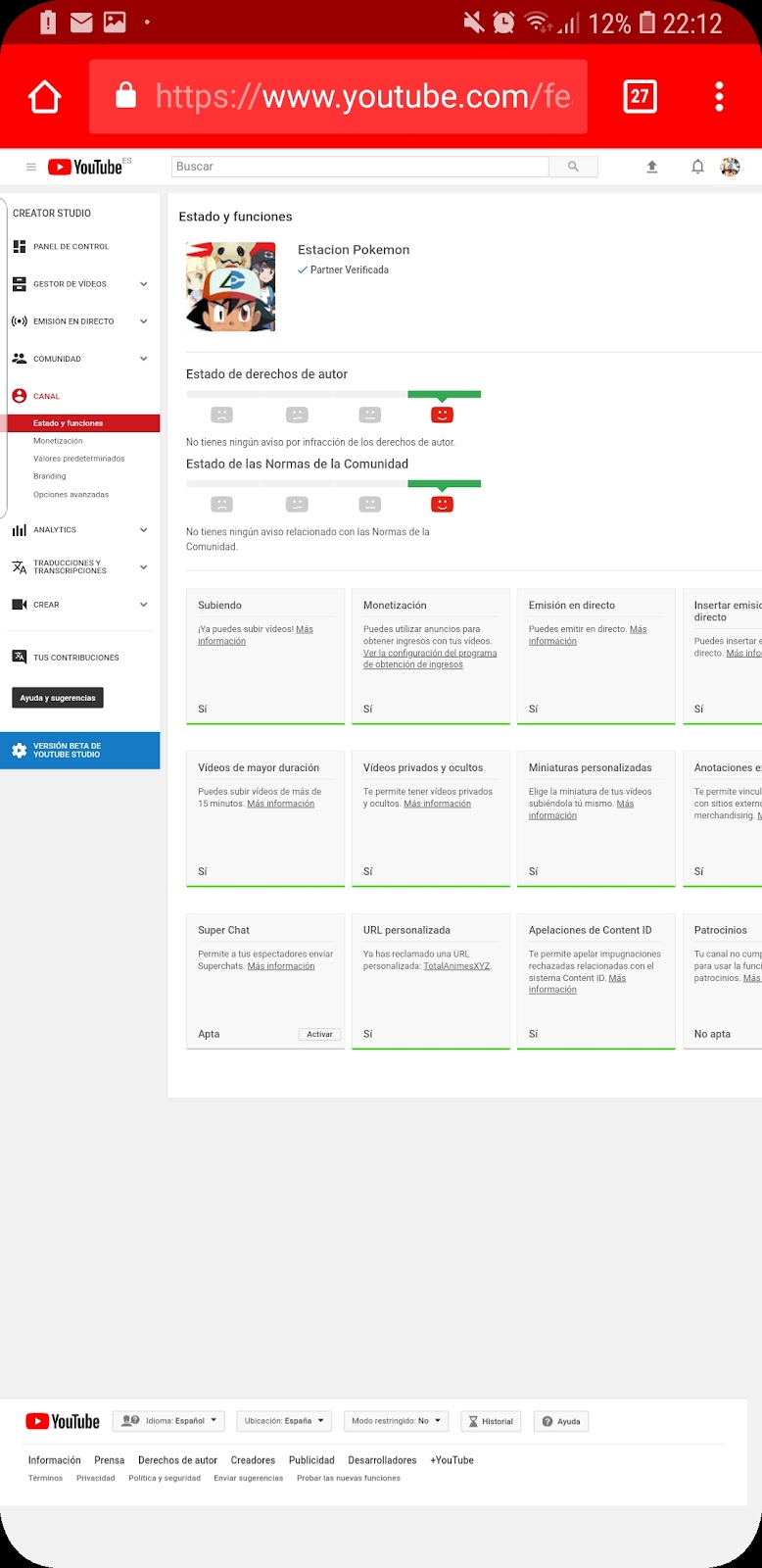
Task: Tap the browser home icon
Action: 45,97
